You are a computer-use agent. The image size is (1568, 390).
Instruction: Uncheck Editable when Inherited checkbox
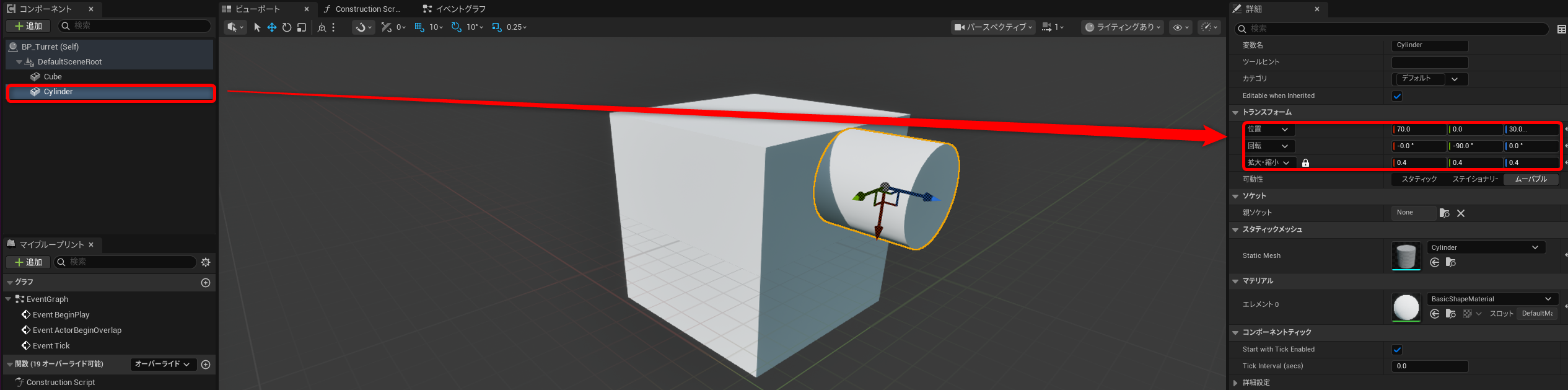(1397, 96)
